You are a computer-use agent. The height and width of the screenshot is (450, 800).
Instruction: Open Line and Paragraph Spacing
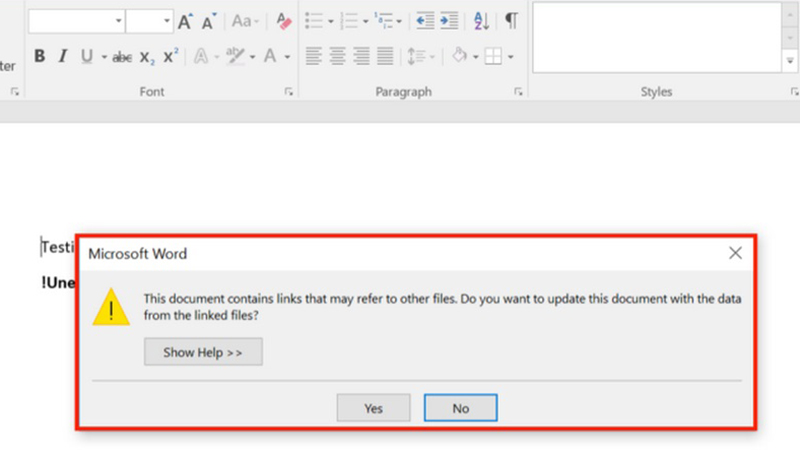pos(421,56)
